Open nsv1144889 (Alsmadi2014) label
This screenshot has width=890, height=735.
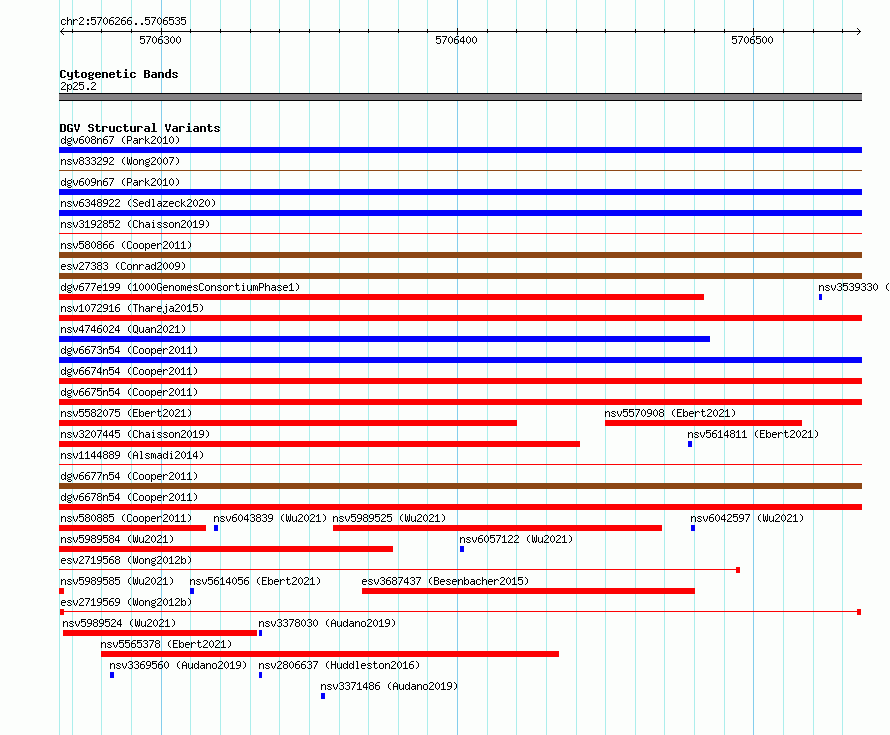click(x=132, y=455)
